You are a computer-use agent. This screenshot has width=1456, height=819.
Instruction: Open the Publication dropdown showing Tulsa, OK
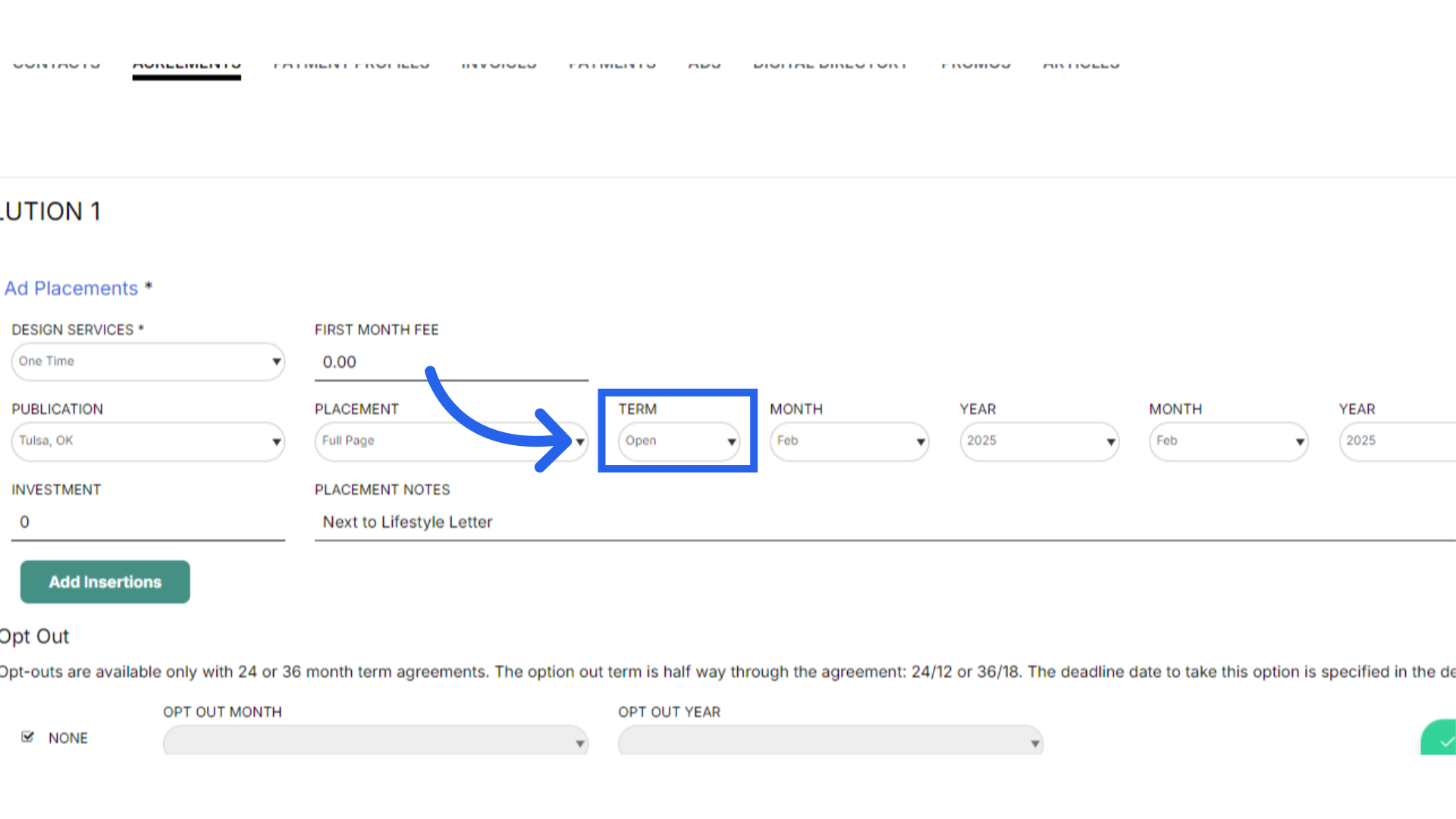pos(148,441)
